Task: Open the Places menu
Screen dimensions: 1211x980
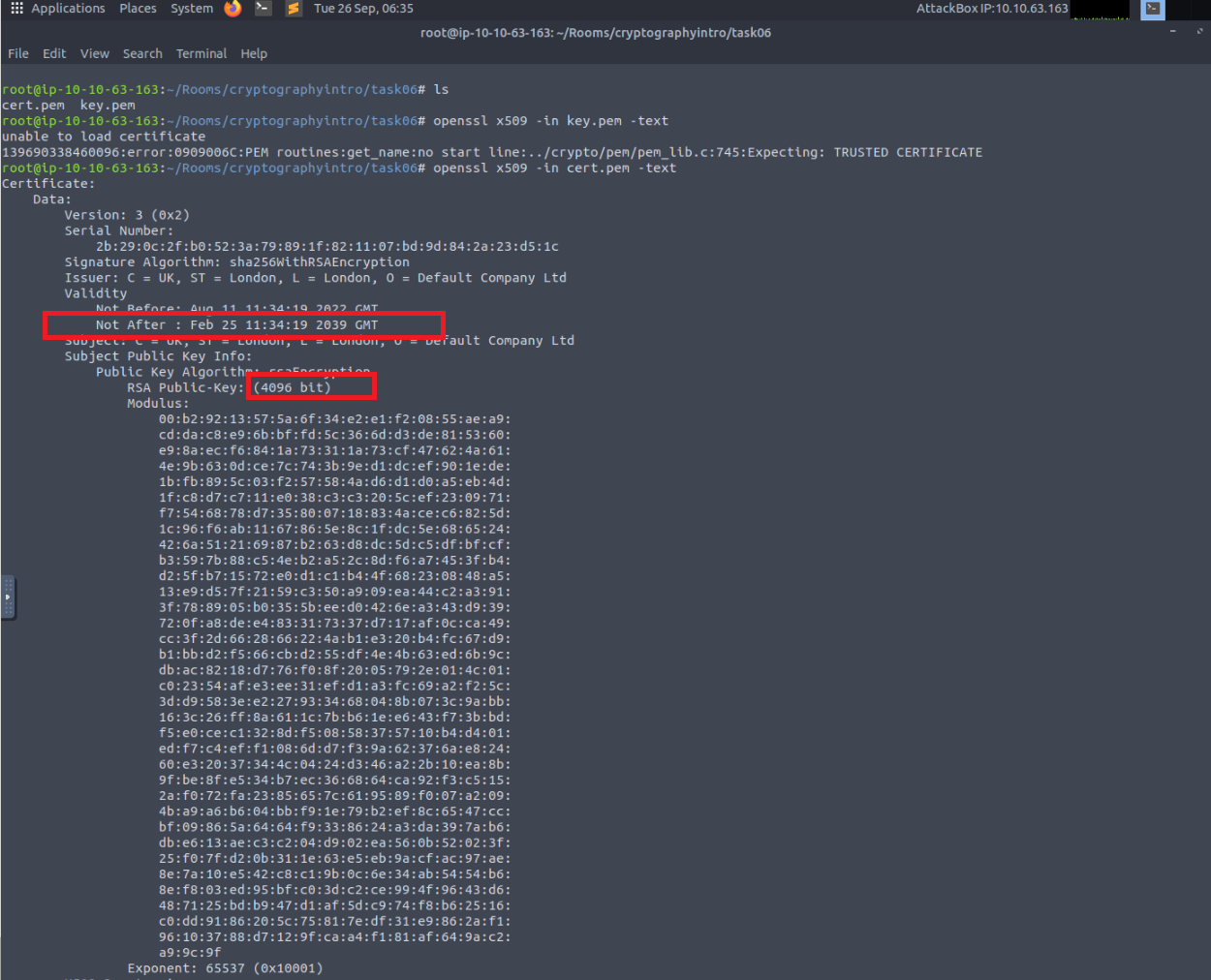Action: coord(138,8)
